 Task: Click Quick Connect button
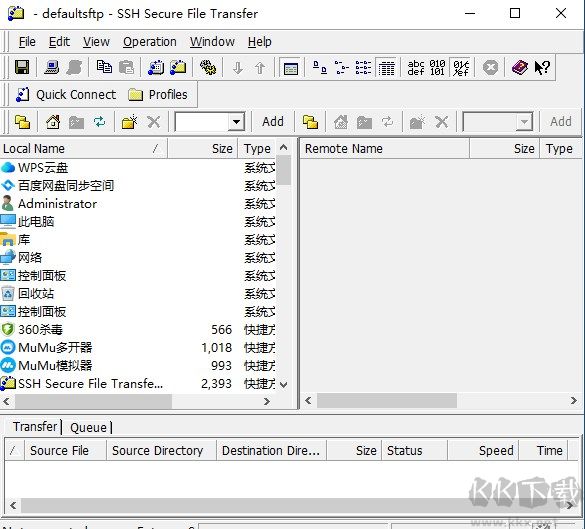coord(66,94)
